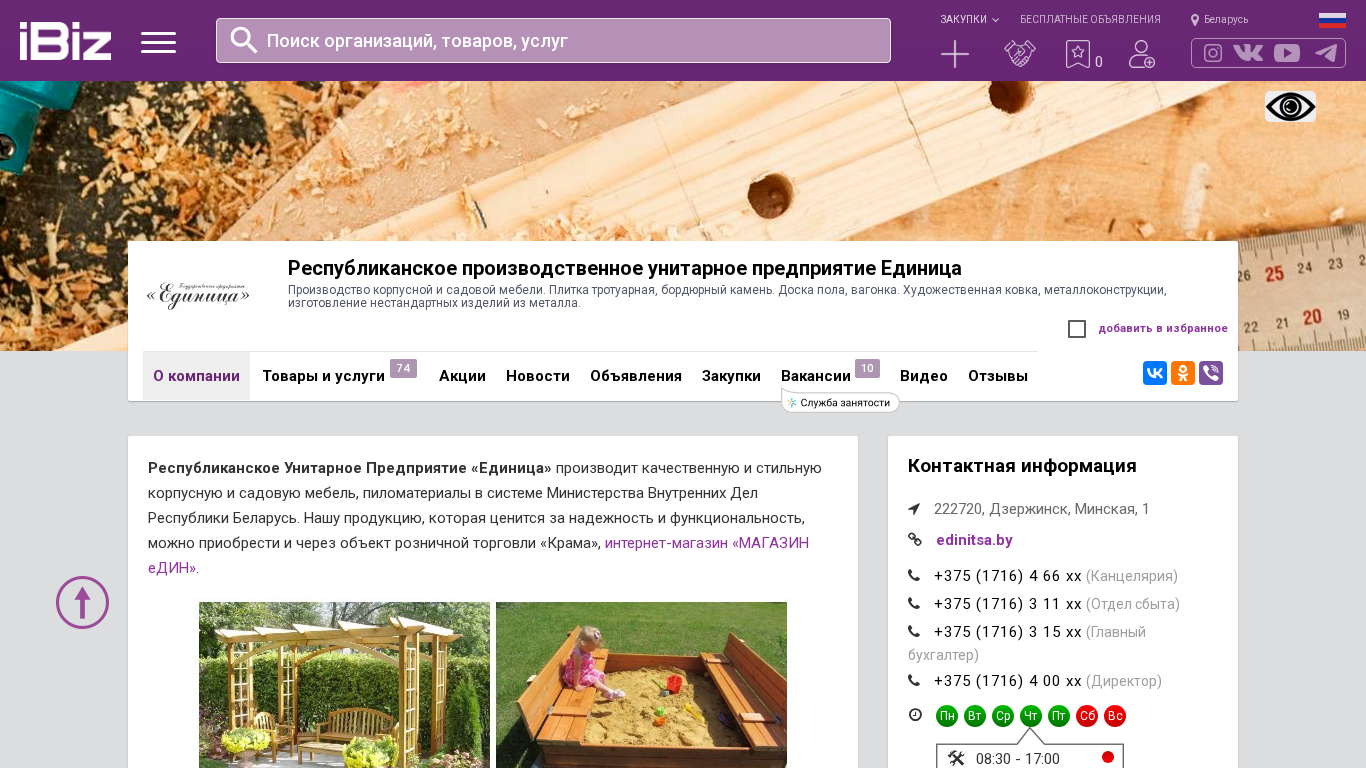Screen dimensions: 1366x768
Task: Toggle the accessibility eye mode
Action: point(1290,106)
